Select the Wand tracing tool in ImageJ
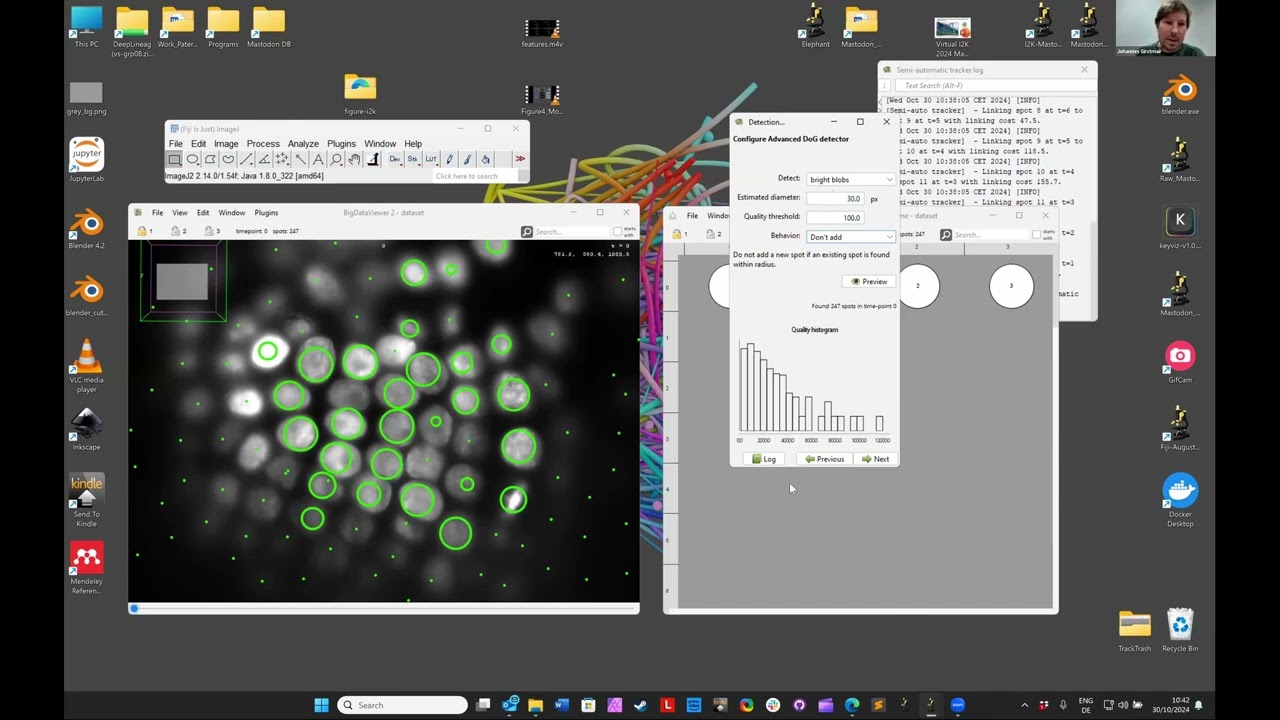This screenshot has height=720, width=1280. (300, 160)
